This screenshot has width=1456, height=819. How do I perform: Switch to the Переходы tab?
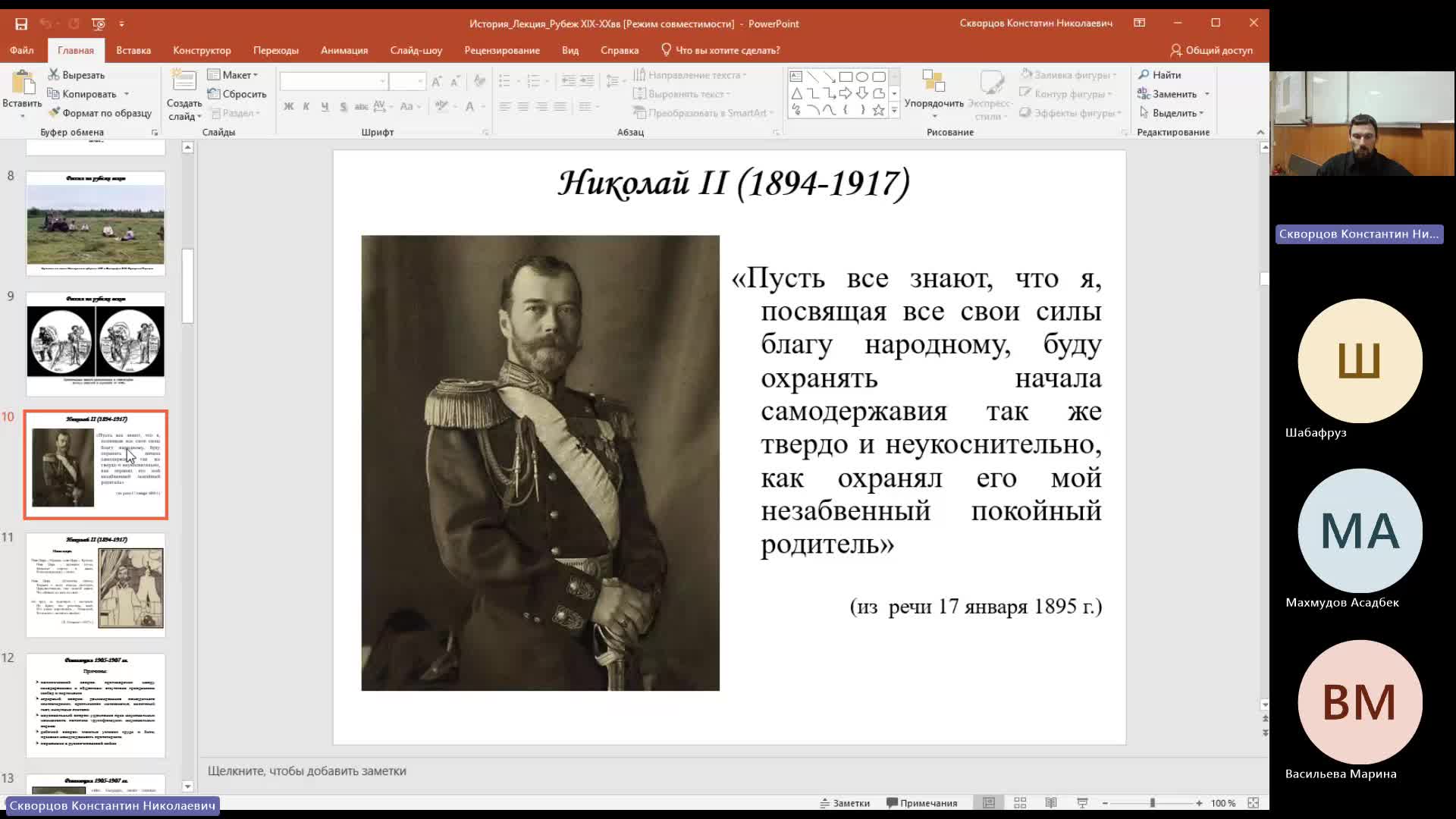[276, 50]
